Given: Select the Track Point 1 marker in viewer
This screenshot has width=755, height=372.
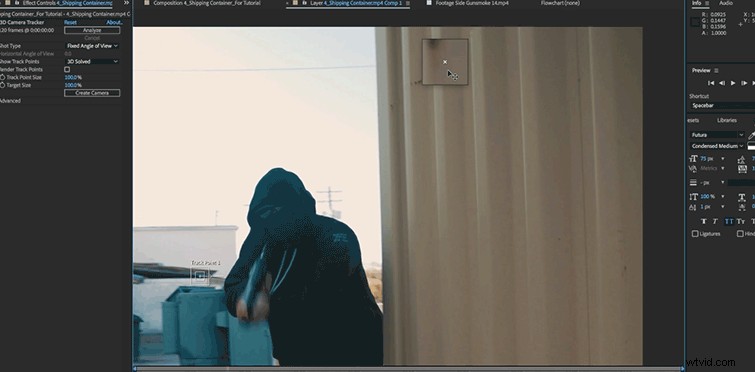Looking at the screenshot, I should point(200,276).
